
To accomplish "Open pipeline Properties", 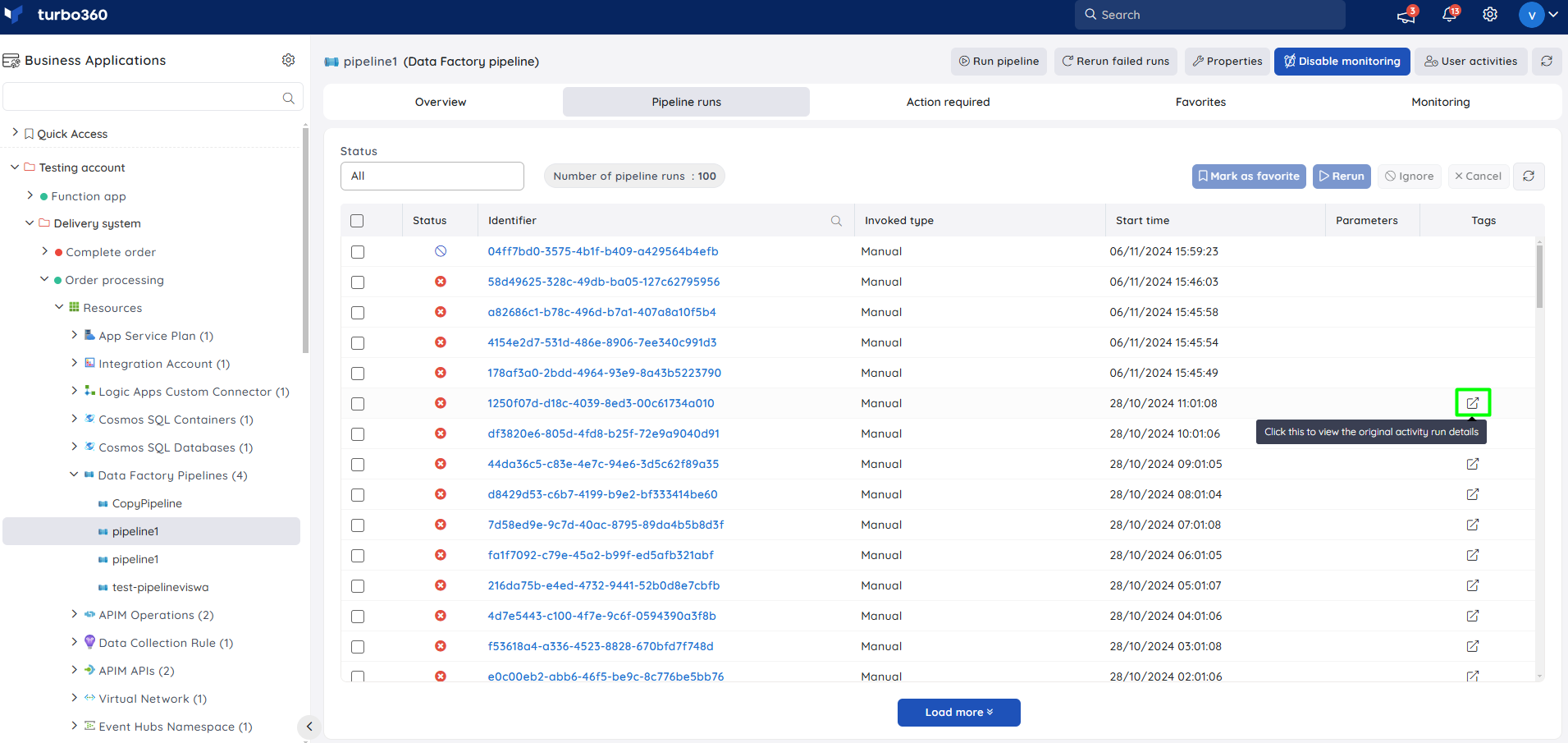I will click(x=1227, y=62).
